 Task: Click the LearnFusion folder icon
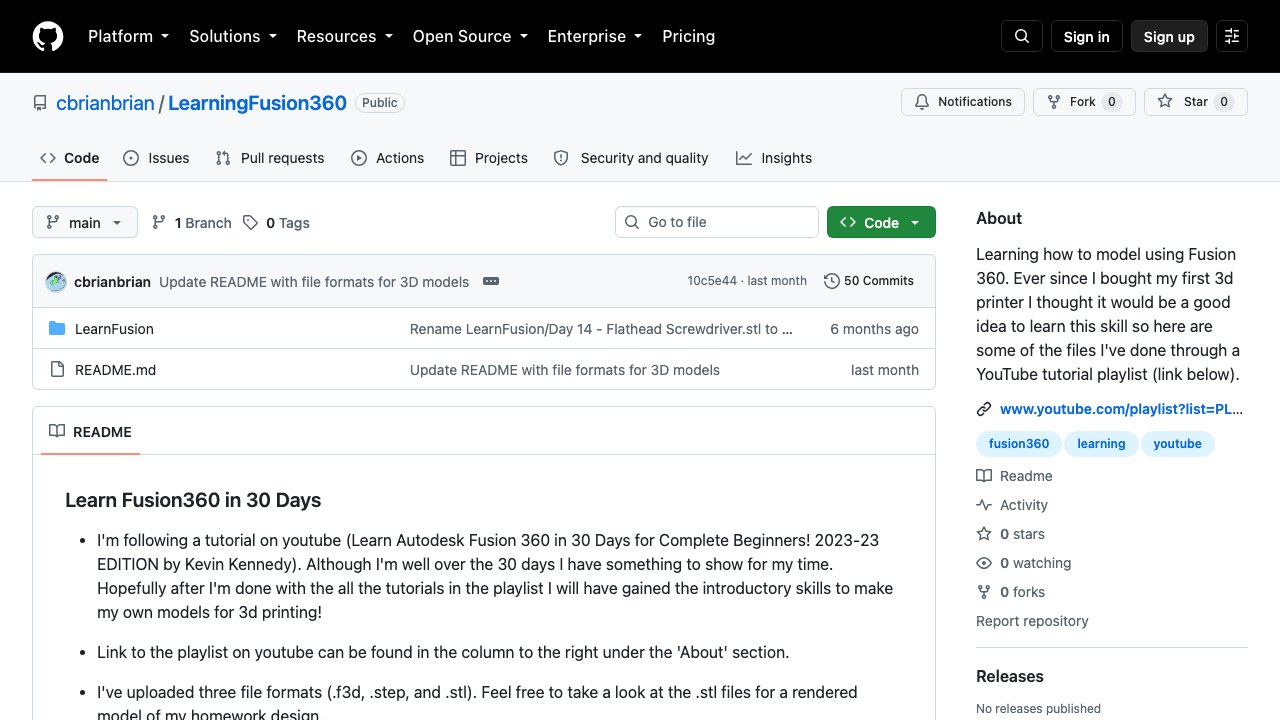tap(57, 329)
